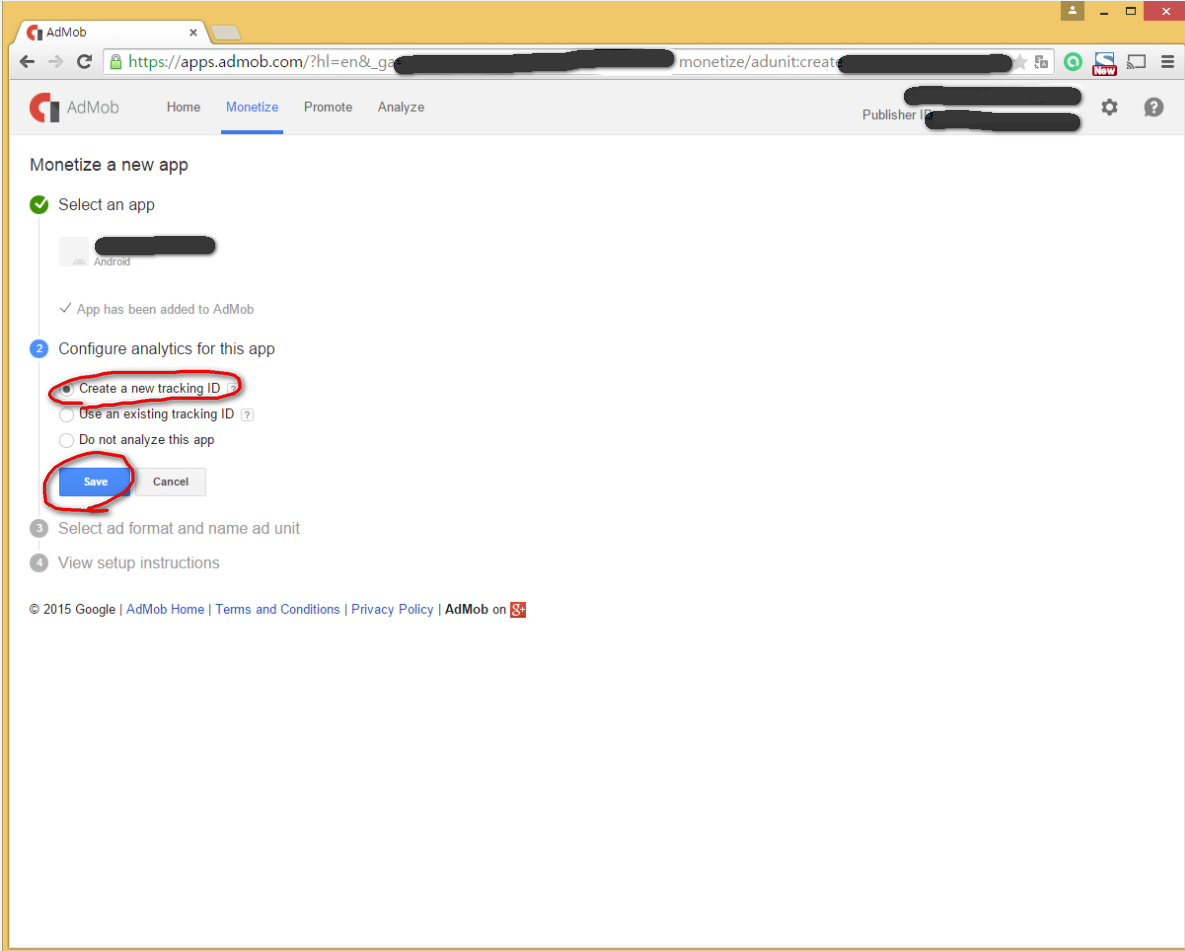Open the Analyze navigation tab
Viewport: 1185px width, 951px height.
click(401, 107)
